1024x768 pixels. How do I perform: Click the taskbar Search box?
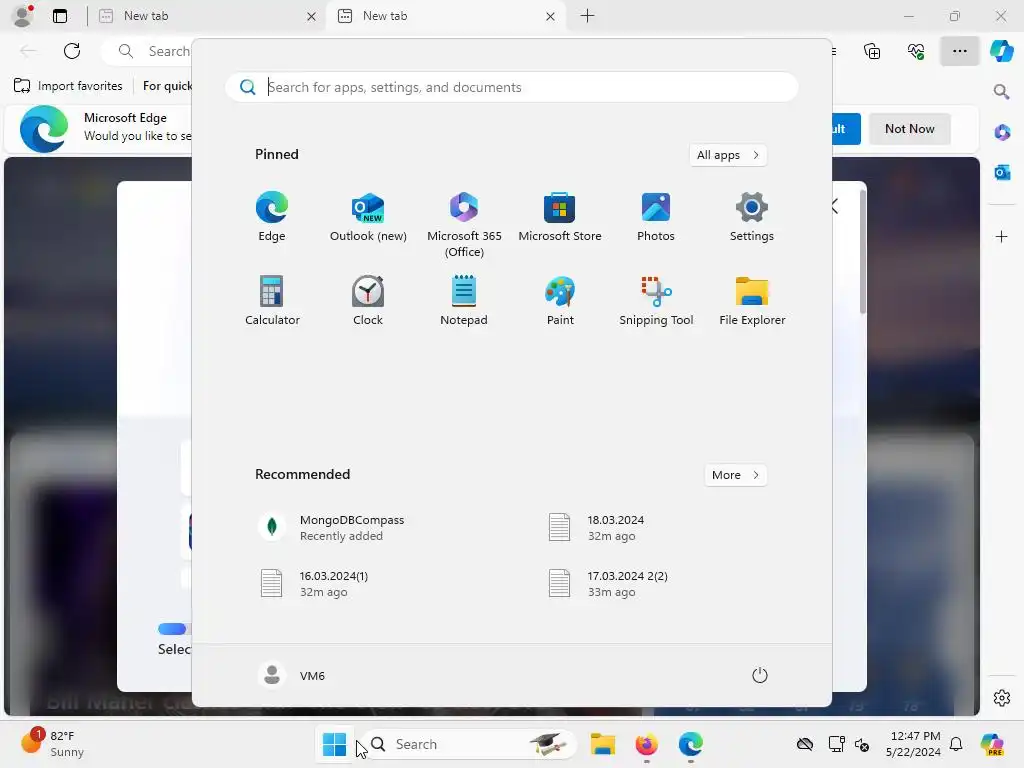coord(468,744)
